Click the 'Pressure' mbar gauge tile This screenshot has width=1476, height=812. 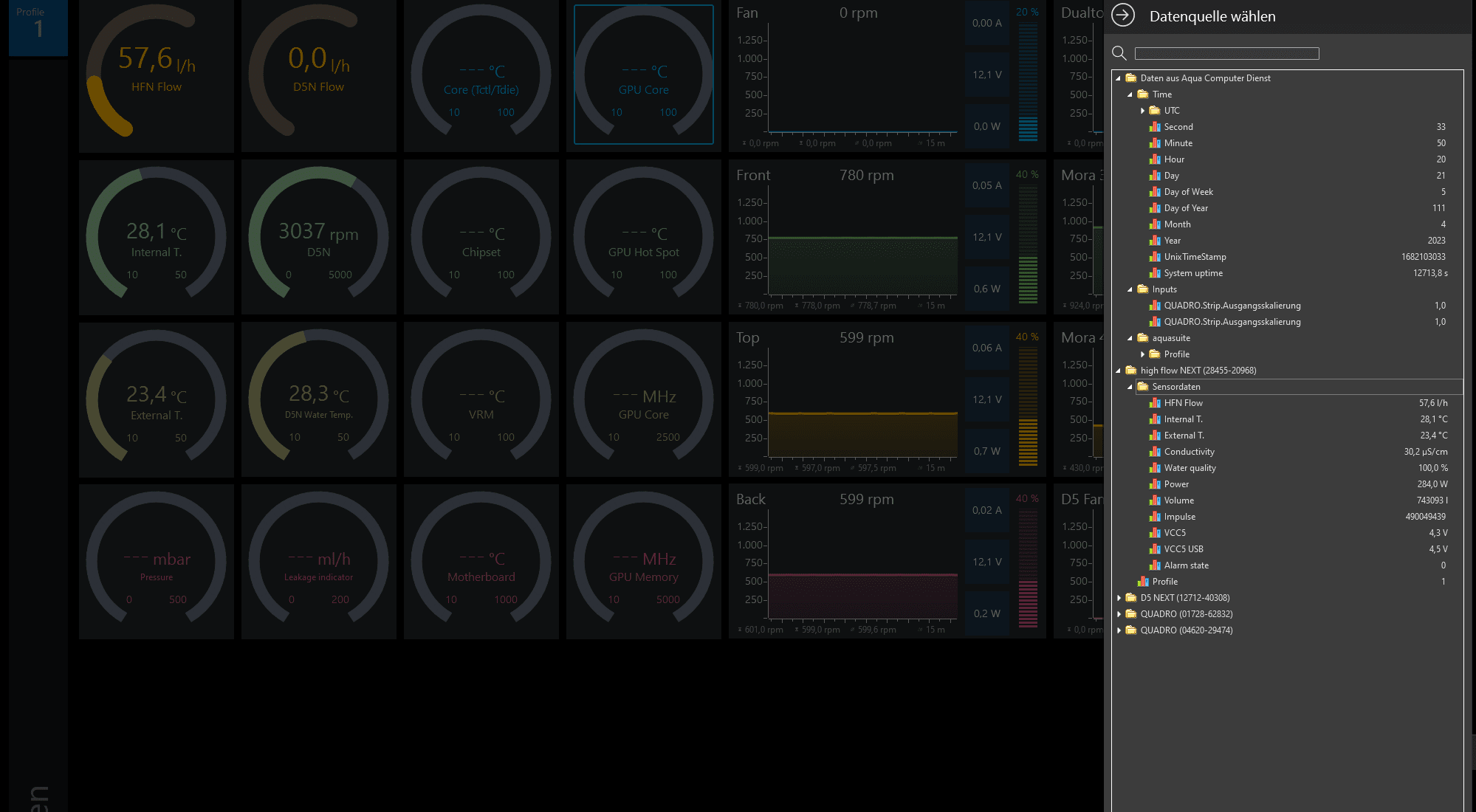point(157,562)
